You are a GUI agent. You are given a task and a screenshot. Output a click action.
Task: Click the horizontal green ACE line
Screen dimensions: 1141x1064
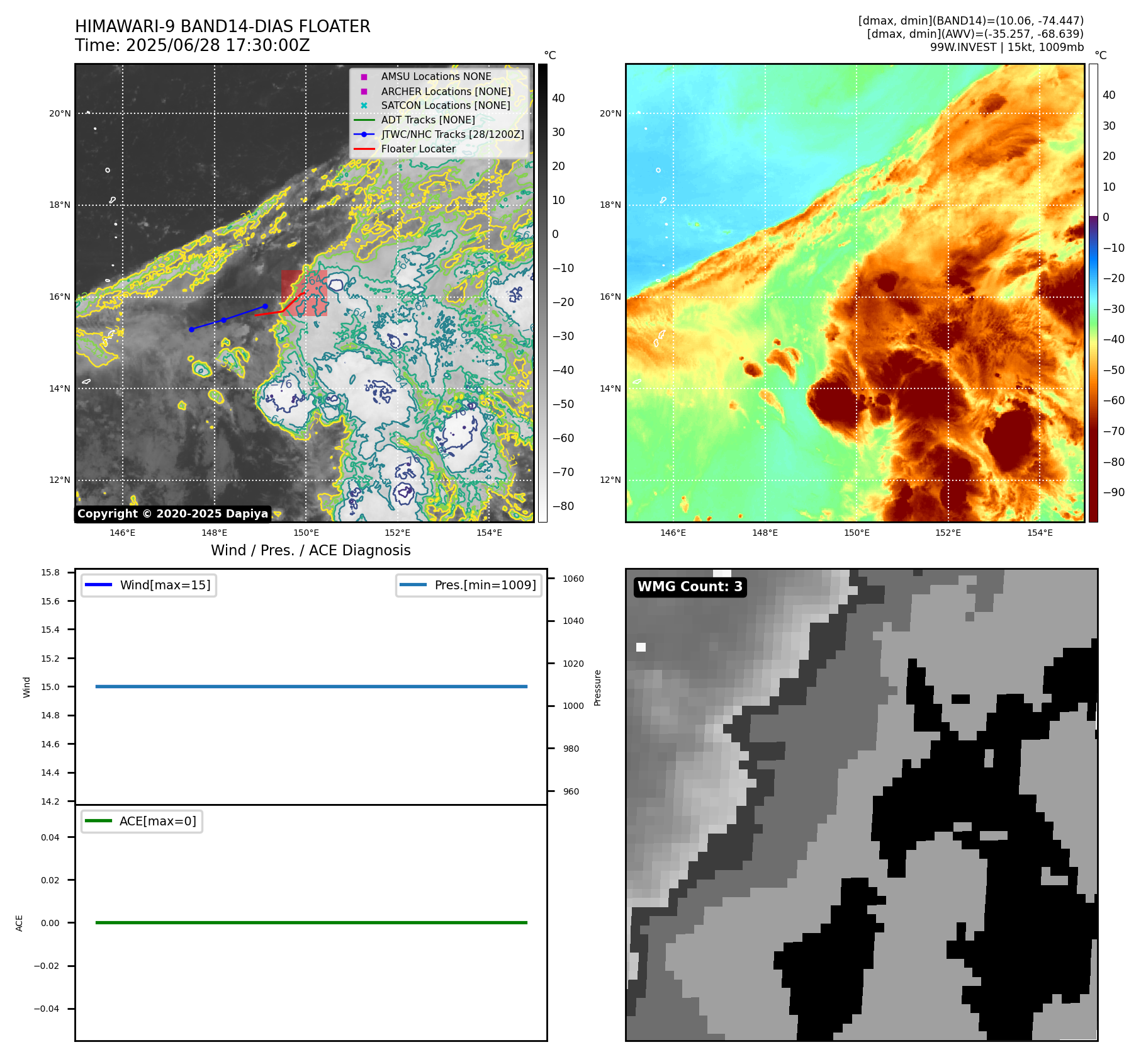pos(311,923)
